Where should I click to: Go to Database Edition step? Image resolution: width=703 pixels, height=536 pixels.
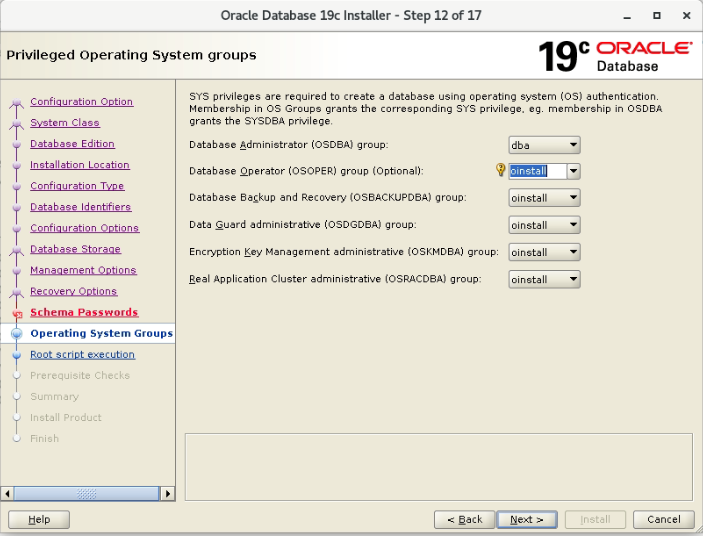pyautogui.click(x=72, y=144)
